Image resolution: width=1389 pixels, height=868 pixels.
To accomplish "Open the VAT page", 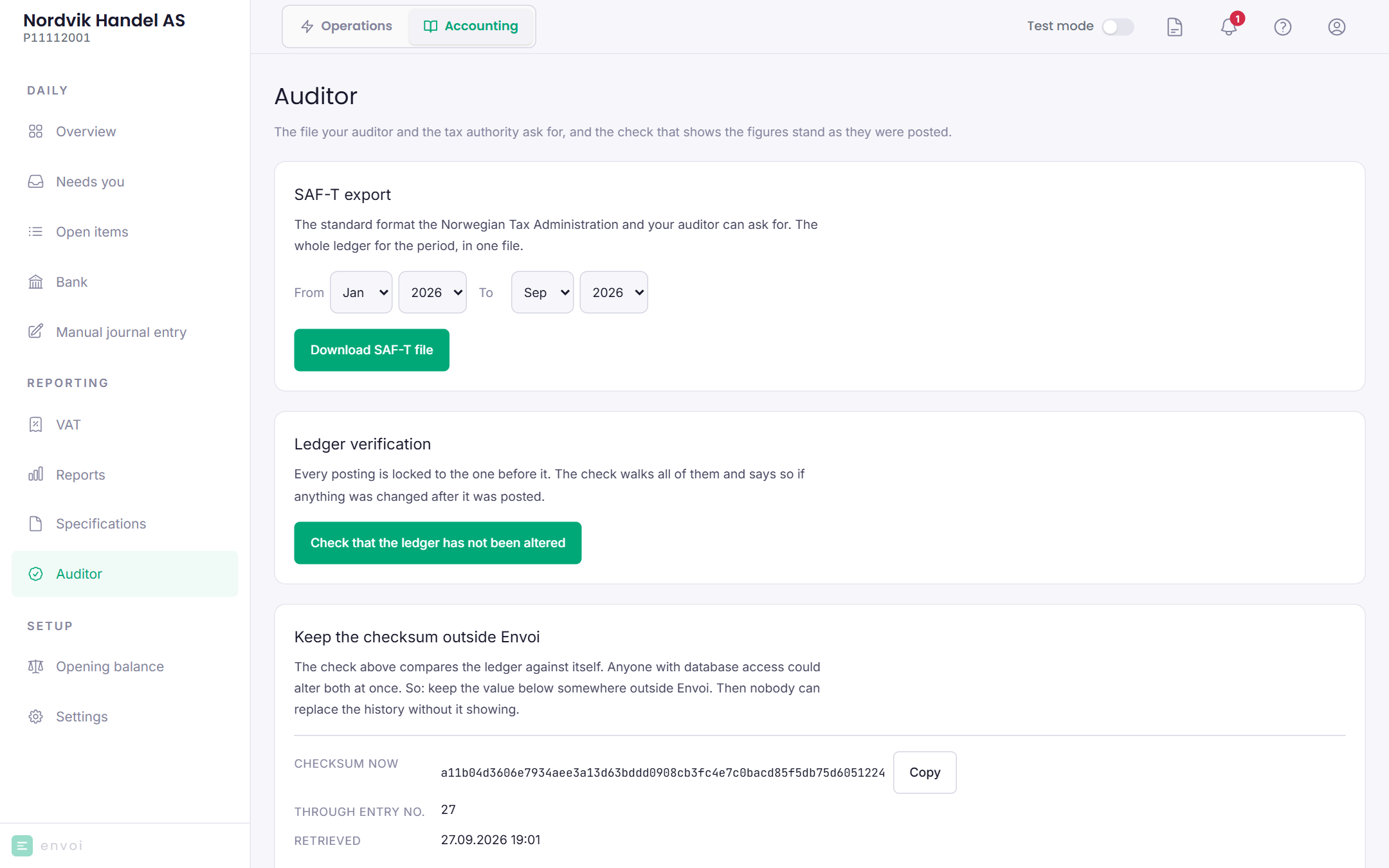I will click(x=125, y=424).
